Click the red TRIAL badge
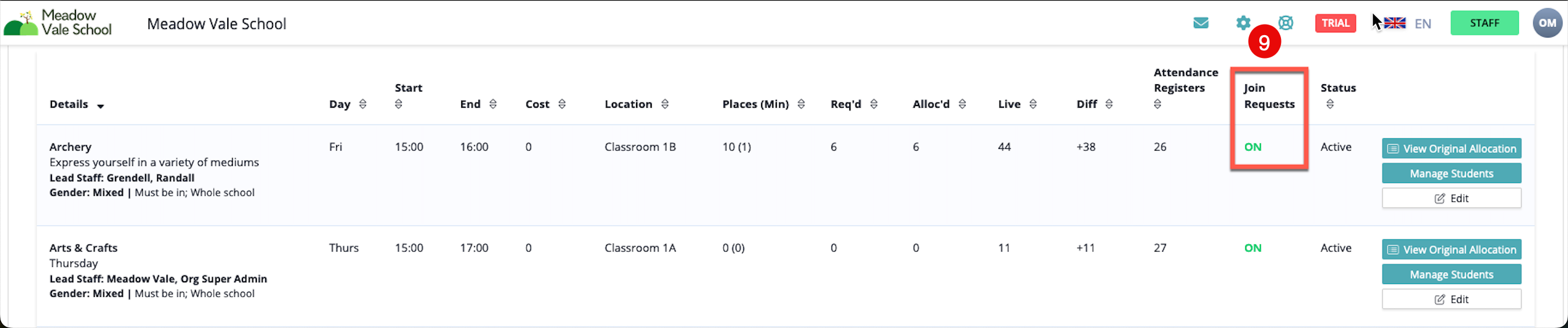 pyautogui.click(x=1335, y=23)
